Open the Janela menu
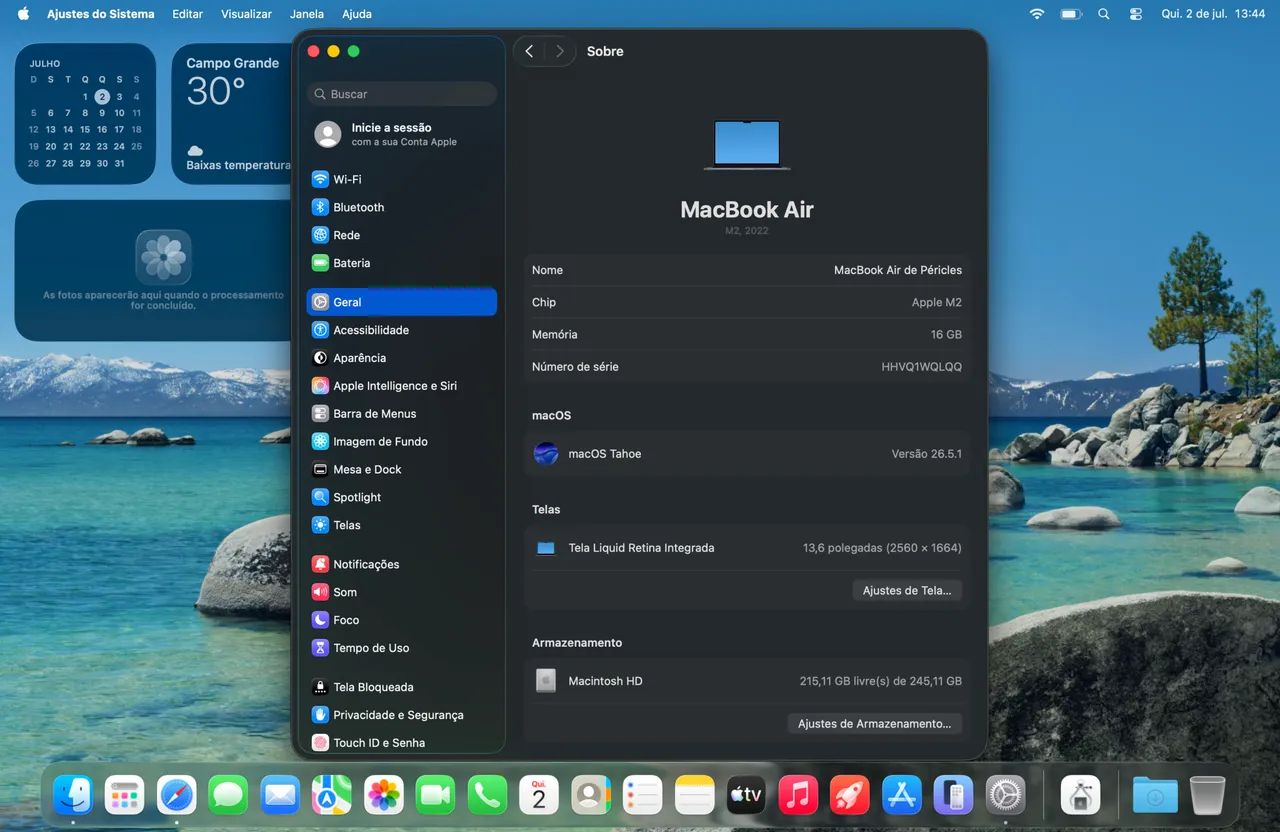The width and height of the screenshot is (1280, 832). click(x=307, y=14)
